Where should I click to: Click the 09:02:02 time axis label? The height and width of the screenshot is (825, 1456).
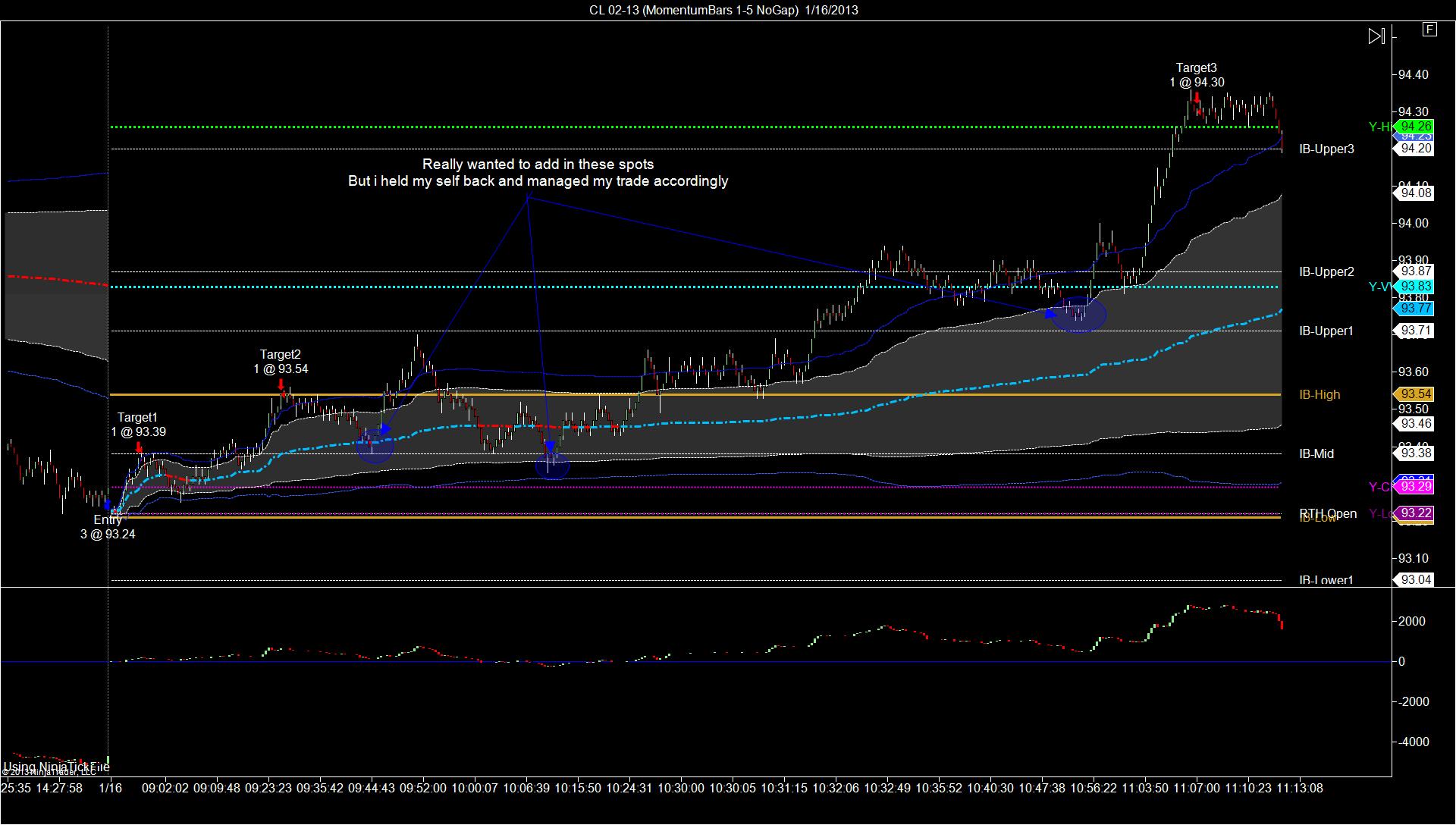[165, 788]
